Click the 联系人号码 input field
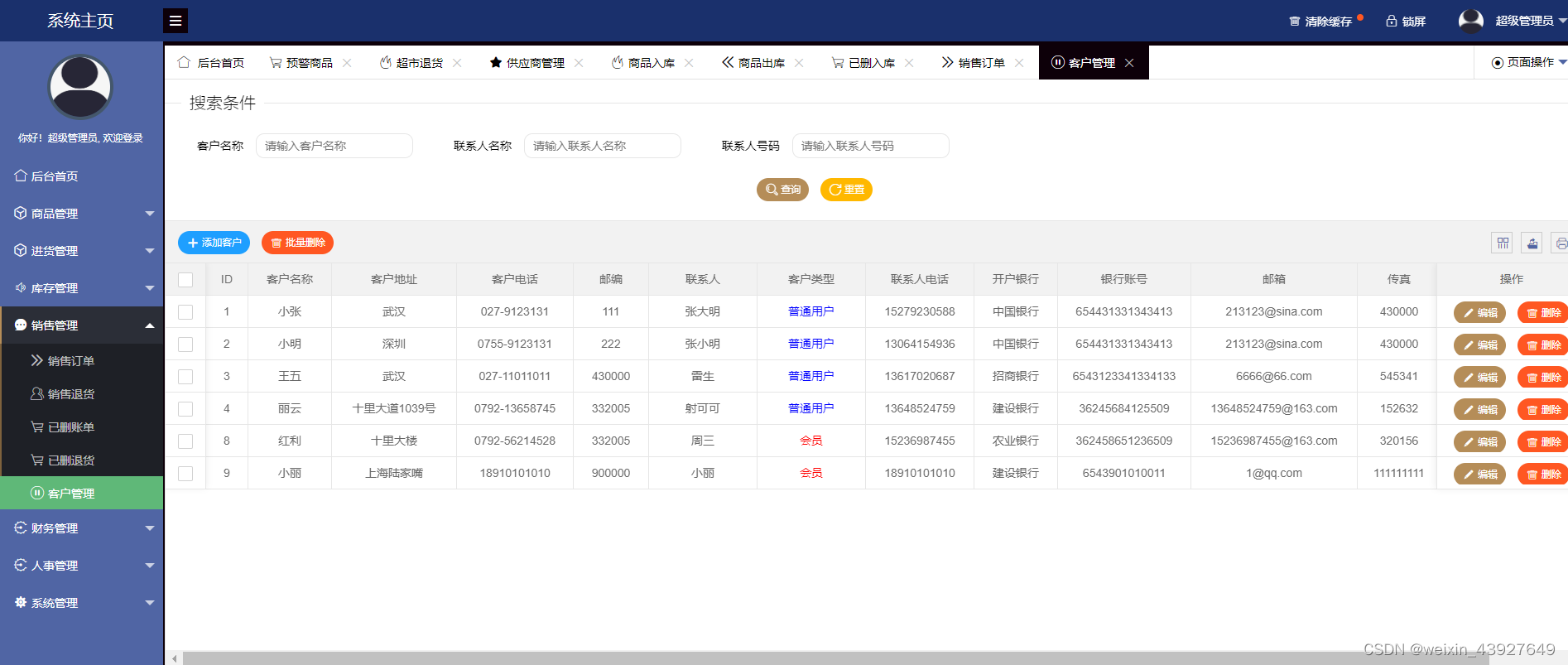The image size is (1568, 665). point(871,146)
